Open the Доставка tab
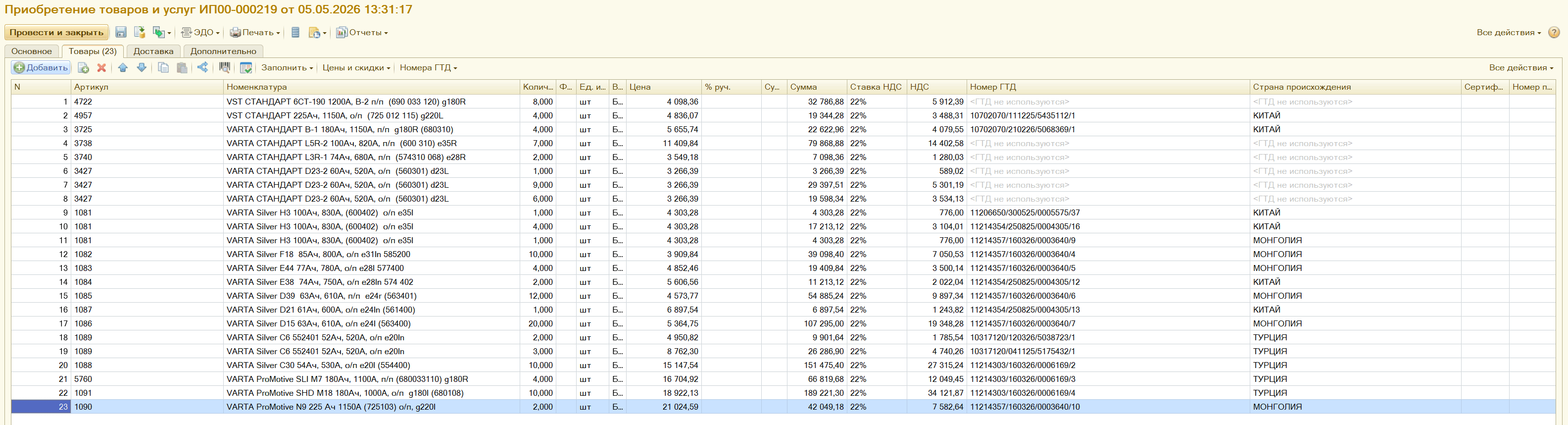Viewport: 1568px width, 425px height. click(153, 51)
